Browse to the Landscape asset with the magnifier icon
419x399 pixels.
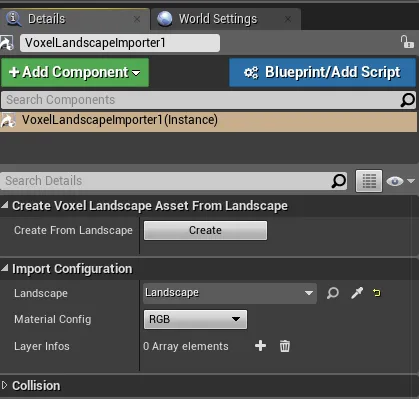[x=333, y=293]
